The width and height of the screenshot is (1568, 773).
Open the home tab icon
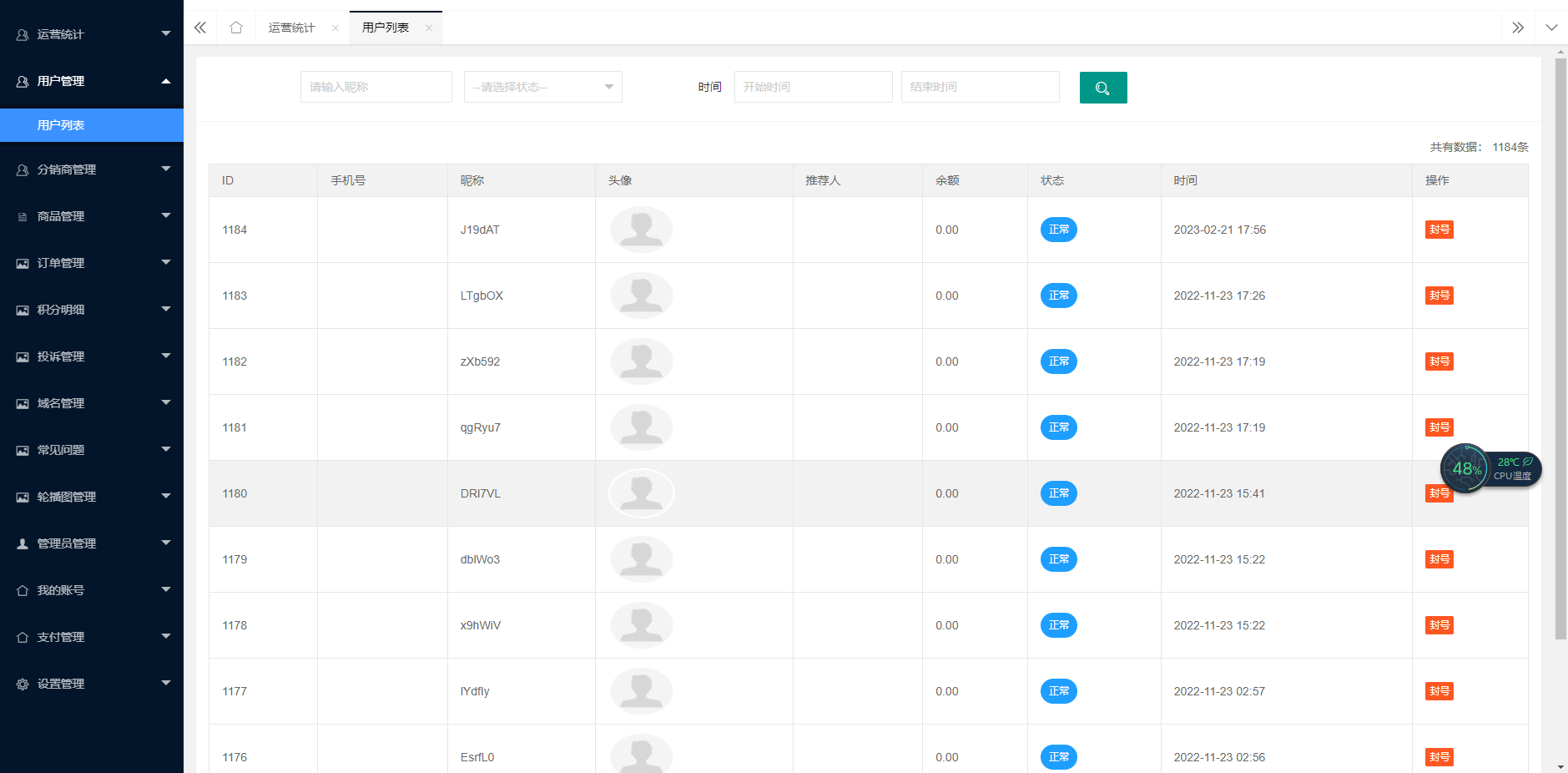coord(236,28)
